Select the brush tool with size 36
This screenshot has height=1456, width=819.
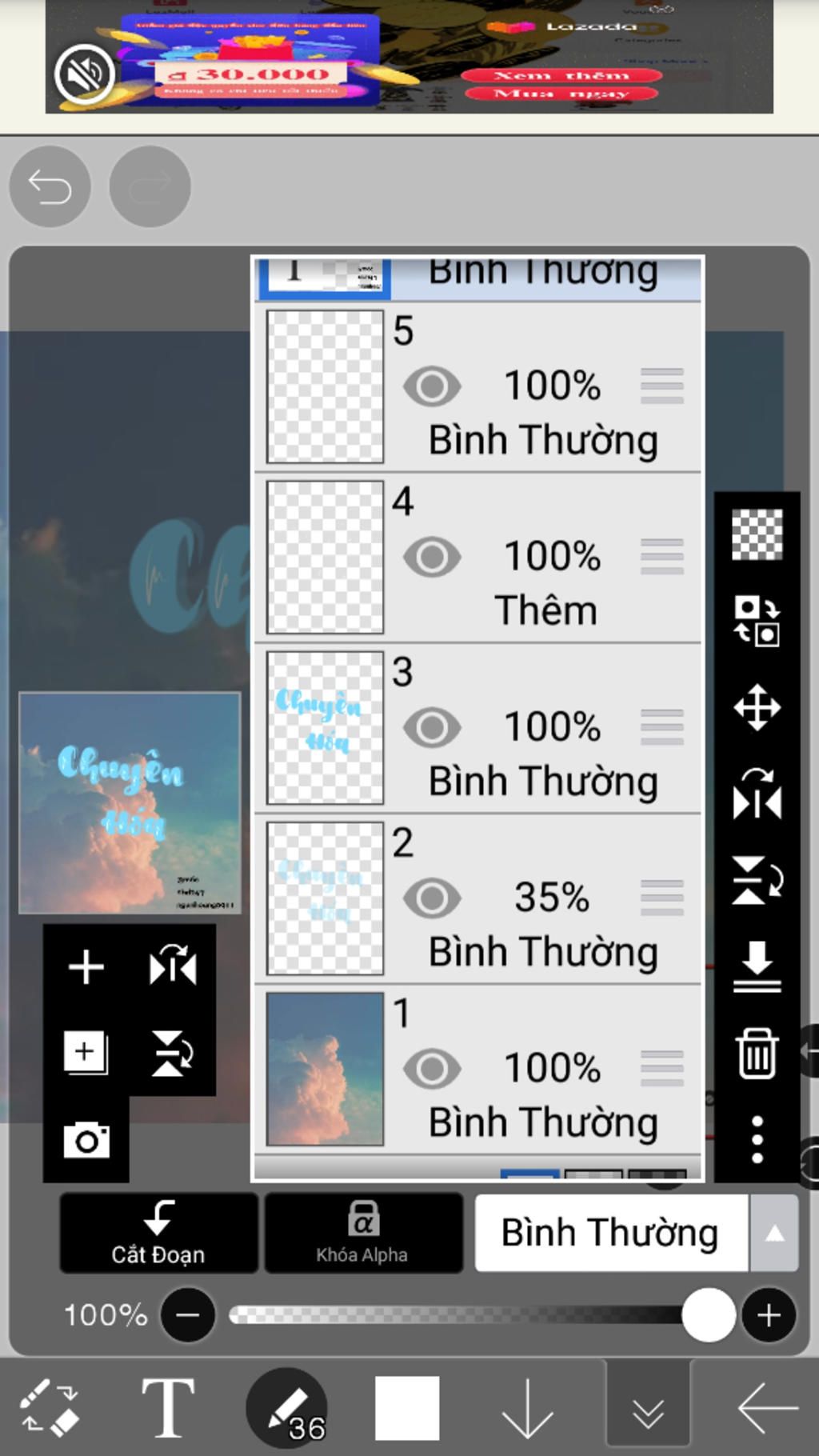[x=287, y=1408]
